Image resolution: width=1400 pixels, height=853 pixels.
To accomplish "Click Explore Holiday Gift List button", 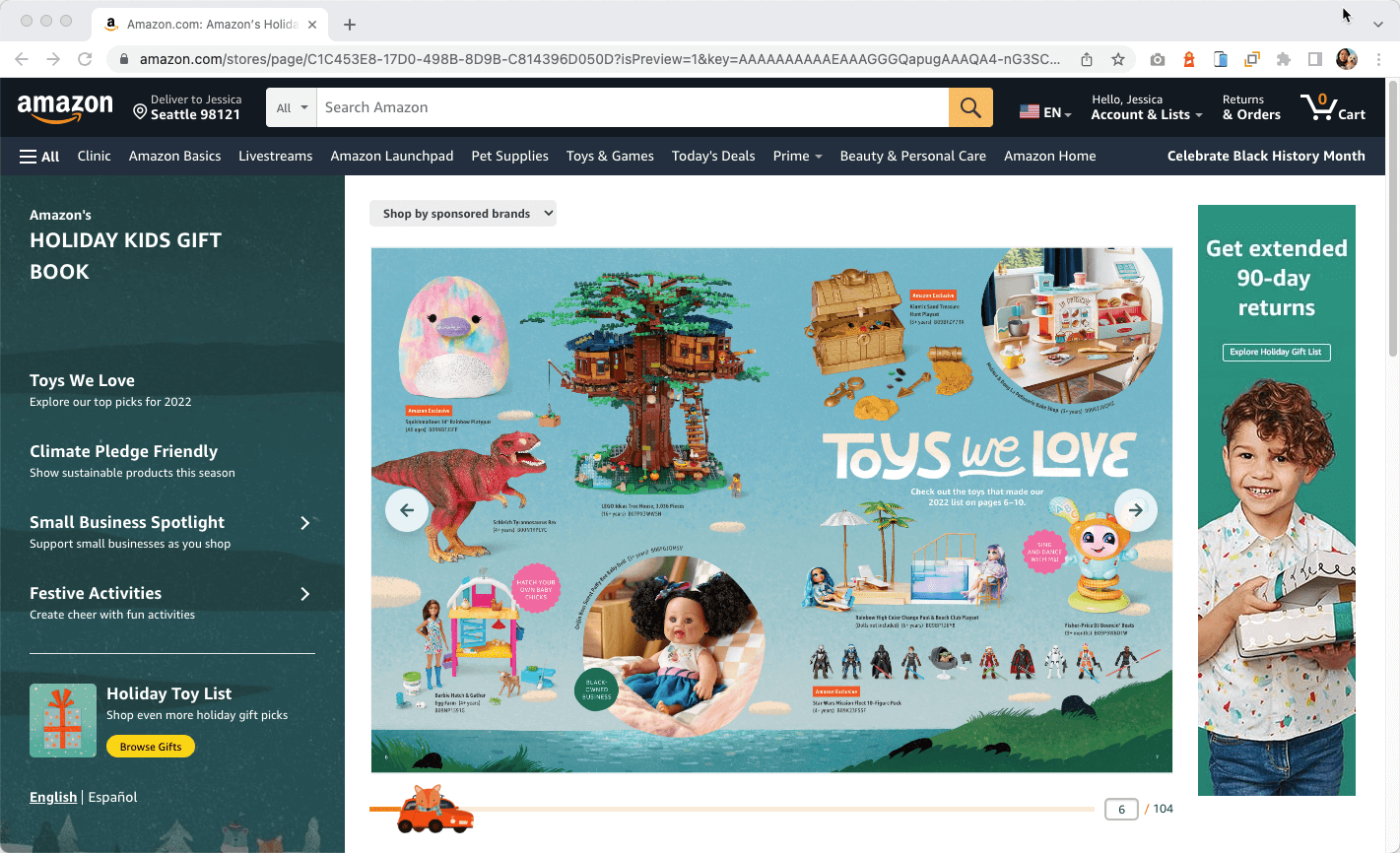I will click(x=1276, y=352).
